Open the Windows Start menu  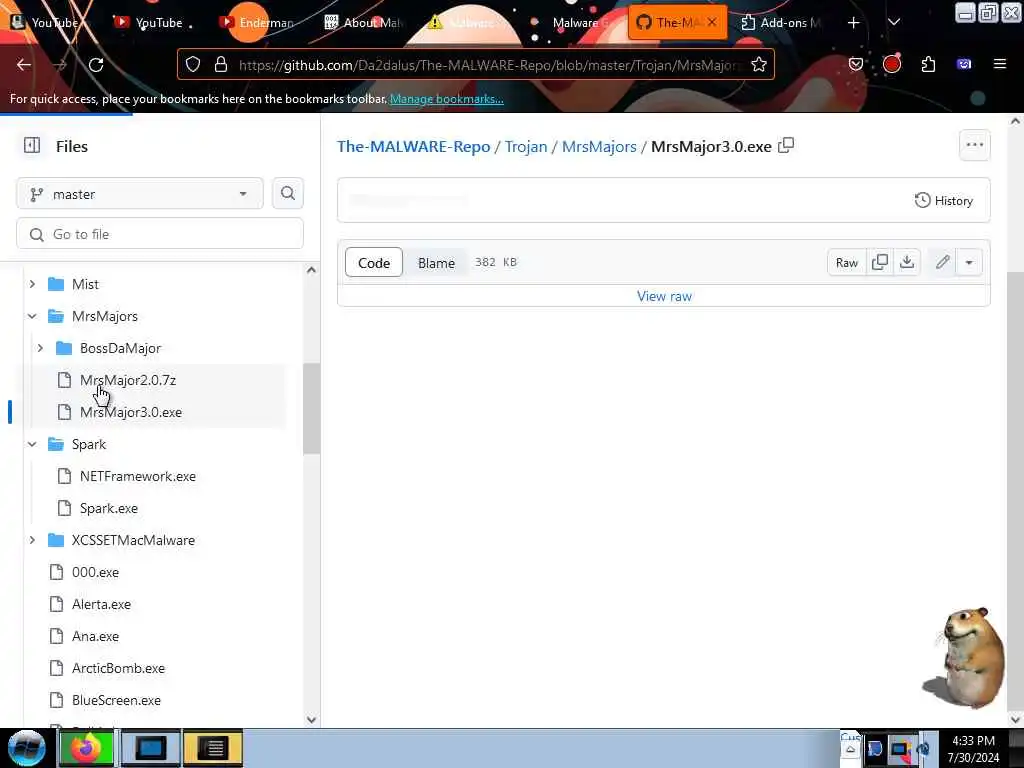click(26, 748)
